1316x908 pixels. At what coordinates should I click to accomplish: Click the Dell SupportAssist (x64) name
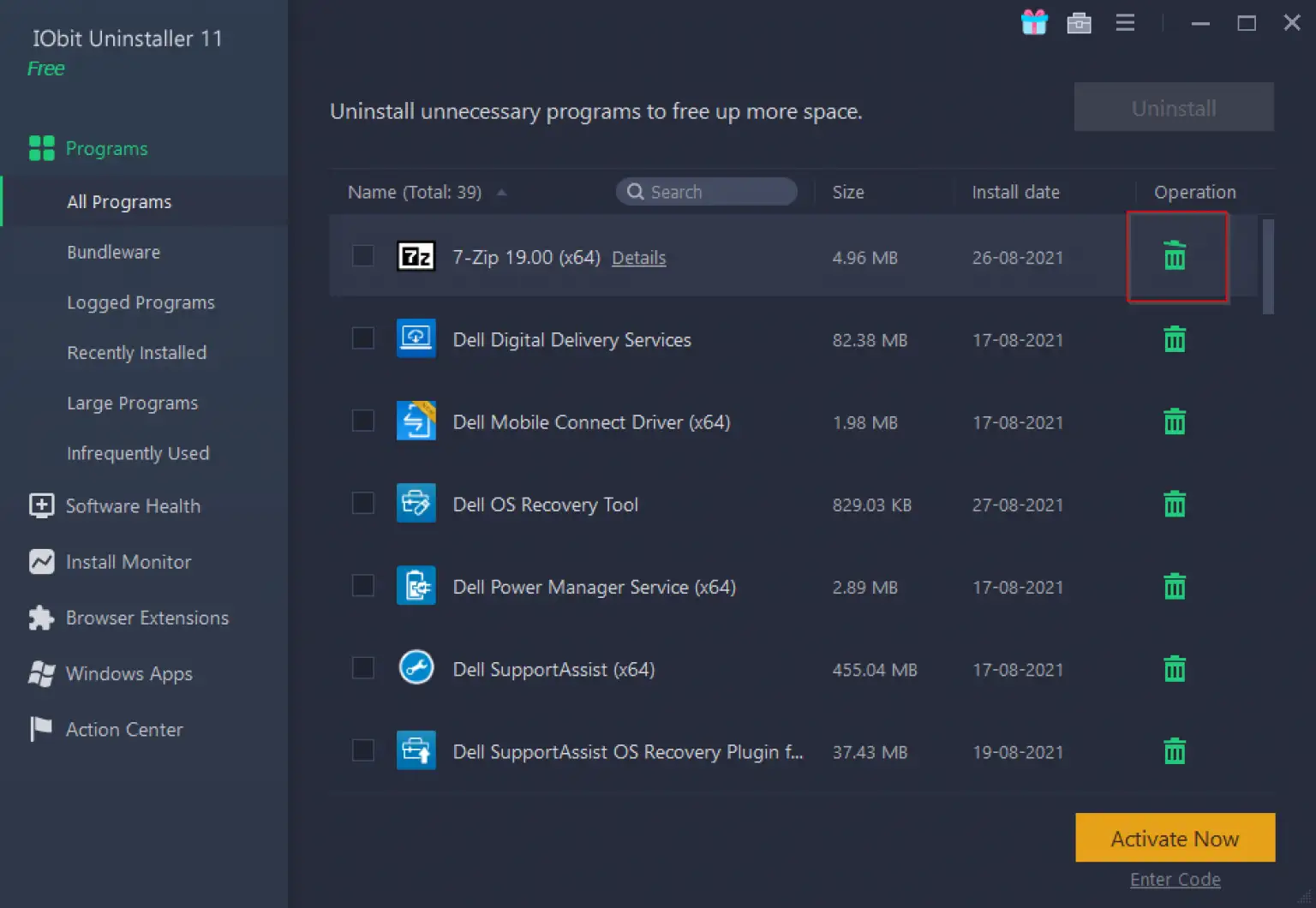553,669
